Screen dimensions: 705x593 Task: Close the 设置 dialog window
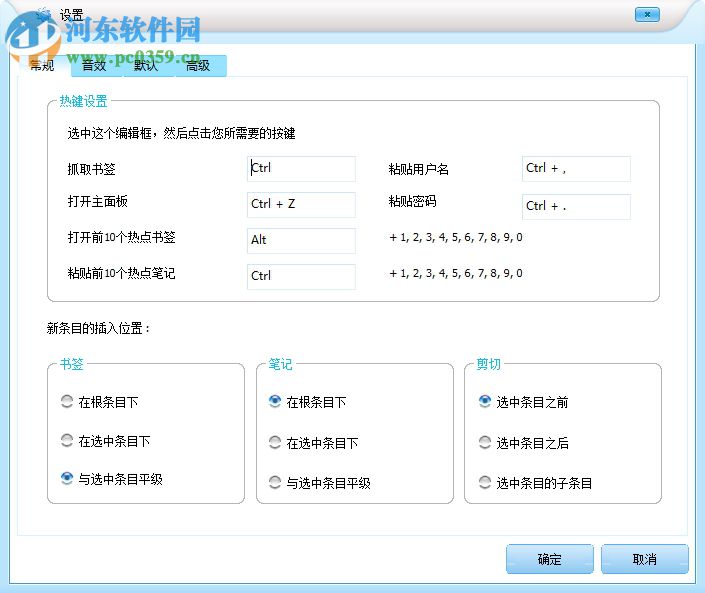pyautogui.click(x=647, y=14)
